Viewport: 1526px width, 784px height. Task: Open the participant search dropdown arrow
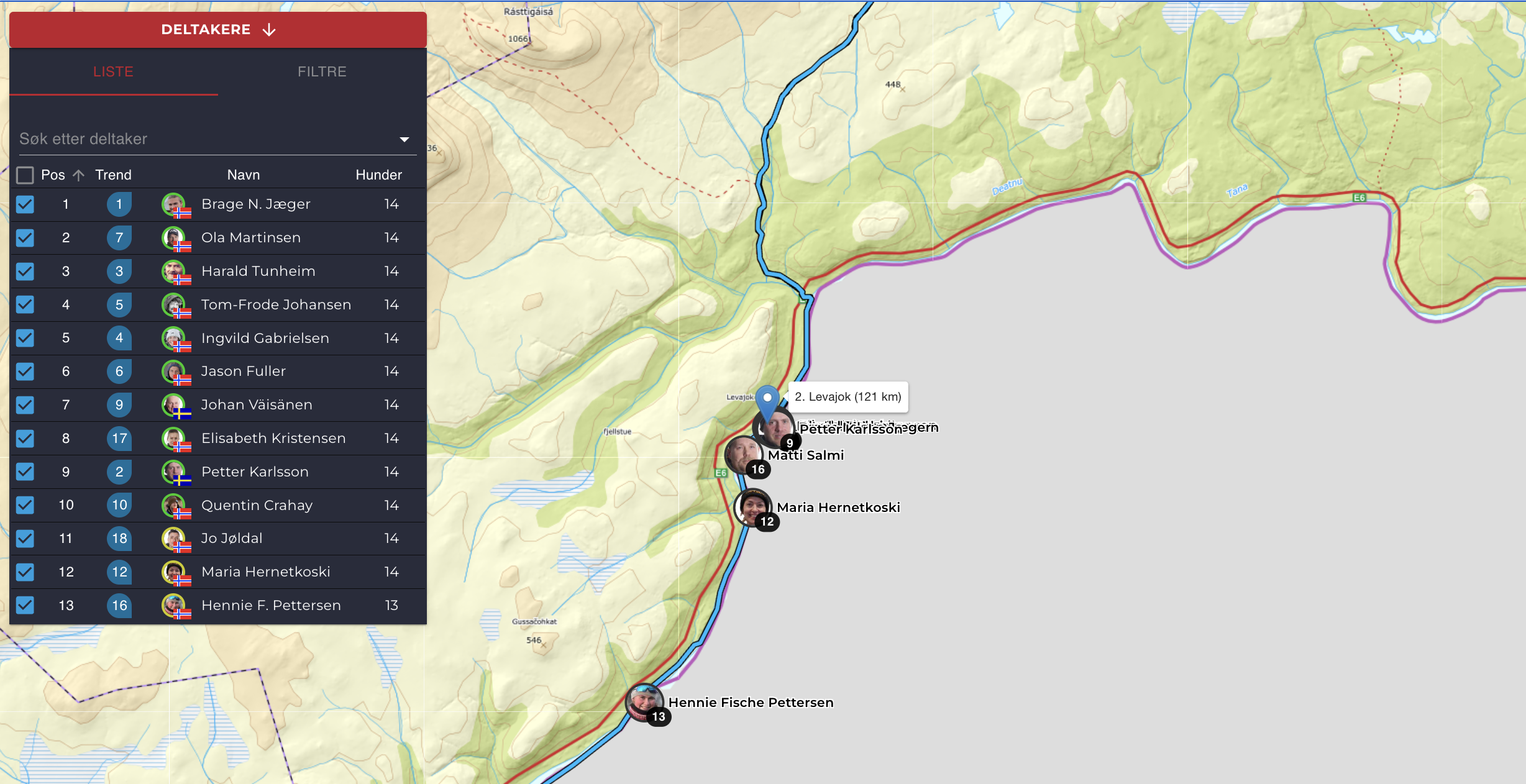[x=404, y=139]
